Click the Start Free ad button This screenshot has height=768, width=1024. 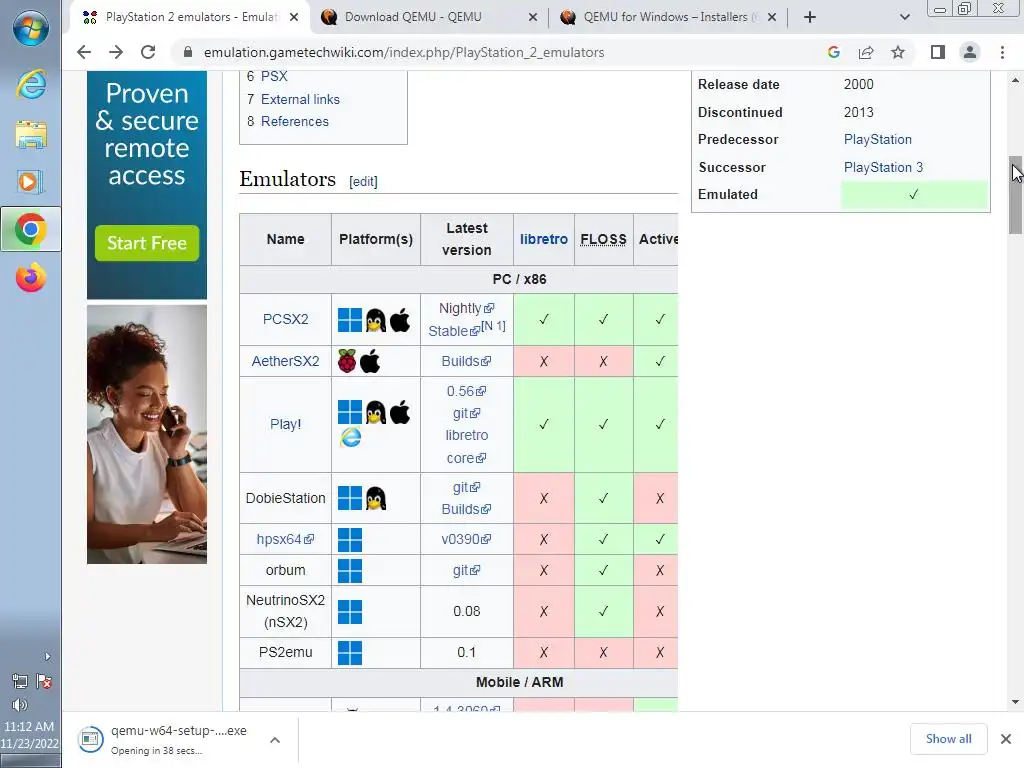pyautogui.click(x=147, y=243)
